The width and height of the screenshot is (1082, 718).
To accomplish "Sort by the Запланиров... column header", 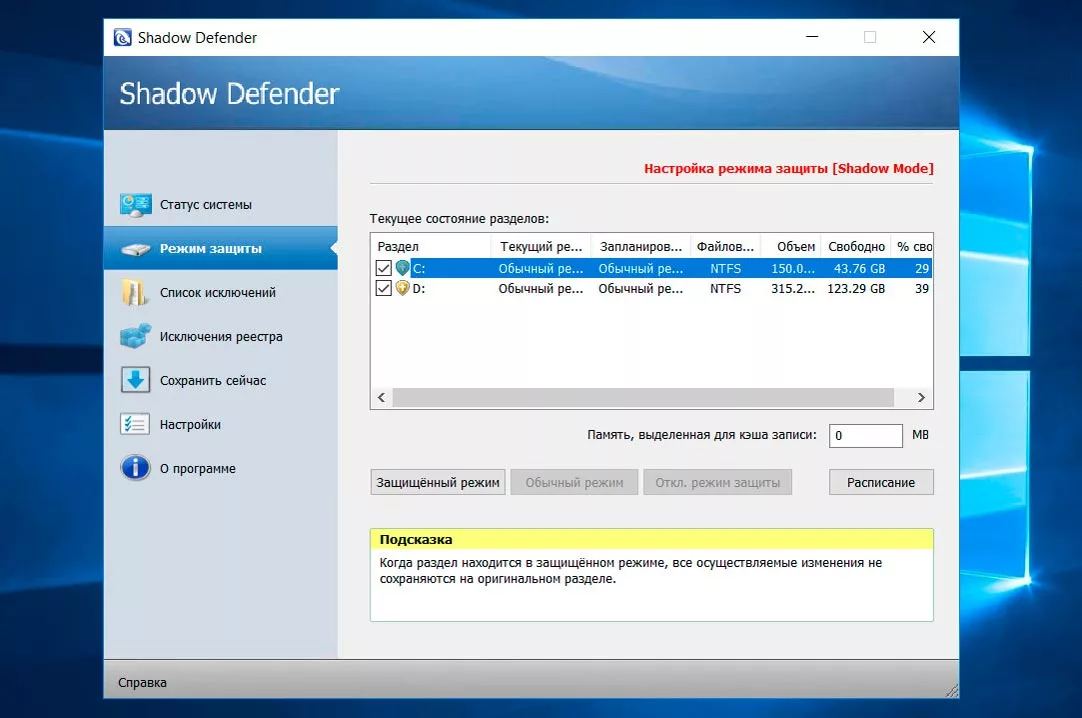I will pos(640,246).
